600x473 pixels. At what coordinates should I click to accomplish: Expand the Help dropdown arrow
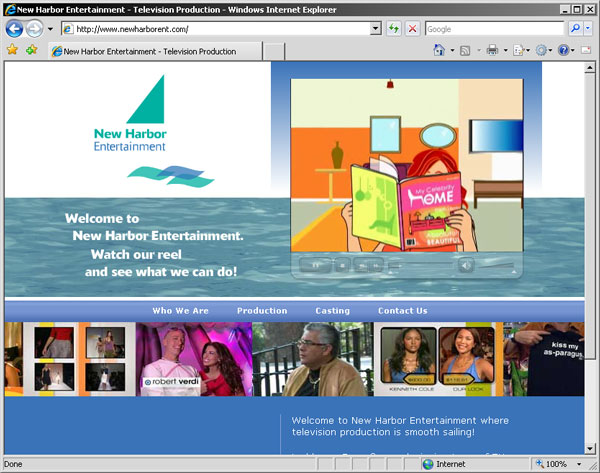(x=573, y=50)
